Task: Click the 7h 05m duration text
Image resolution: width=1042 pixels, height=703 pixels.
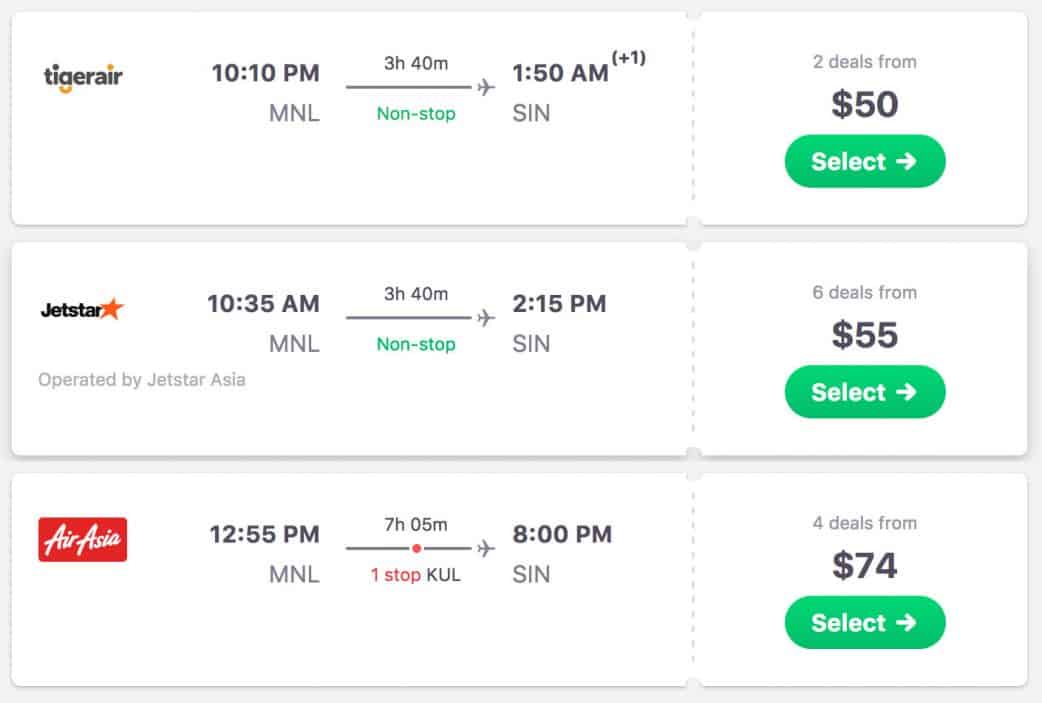Action: pyautogui.click(x=416, y=524)
